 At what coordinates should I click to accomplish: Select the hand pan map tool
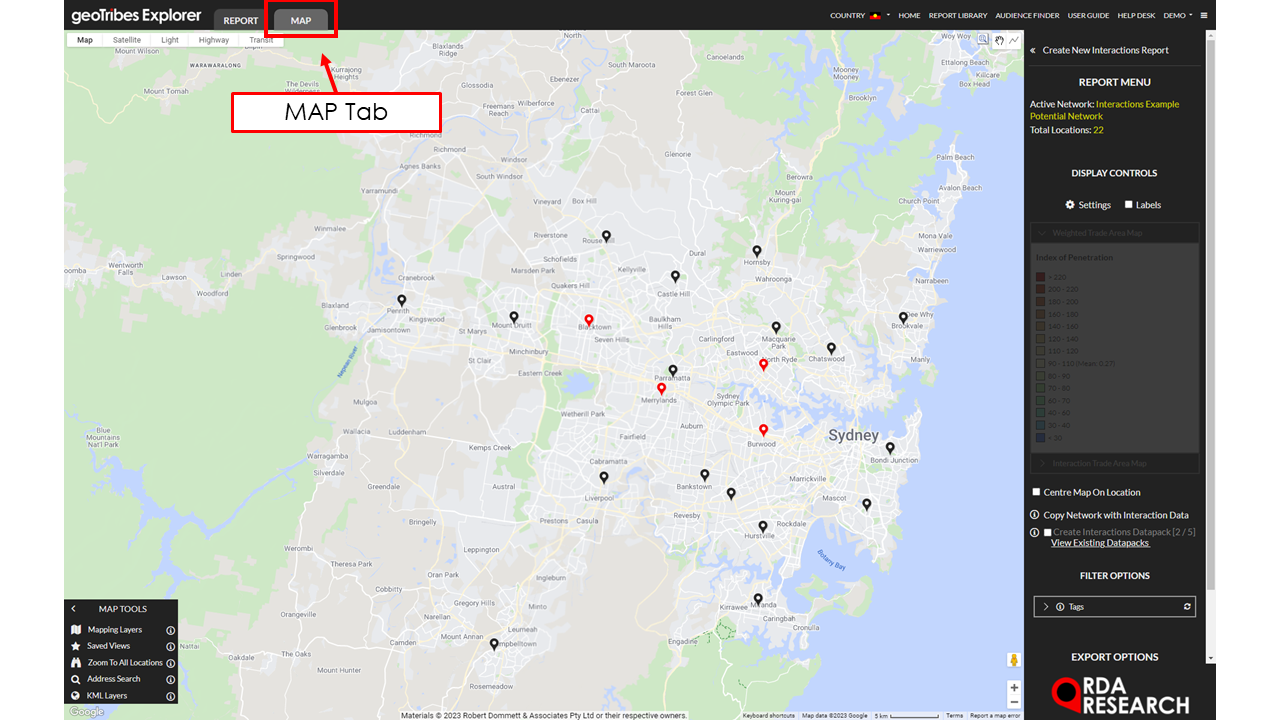(x=999, y=40)
